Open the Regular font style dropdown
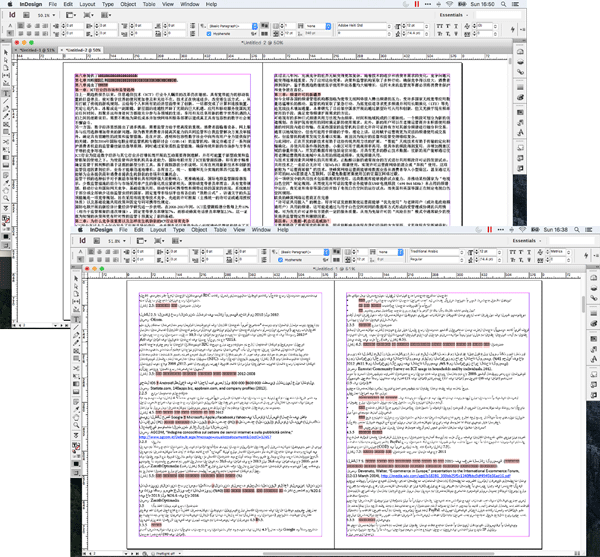The image size is (600, 557). pos(462,259)
